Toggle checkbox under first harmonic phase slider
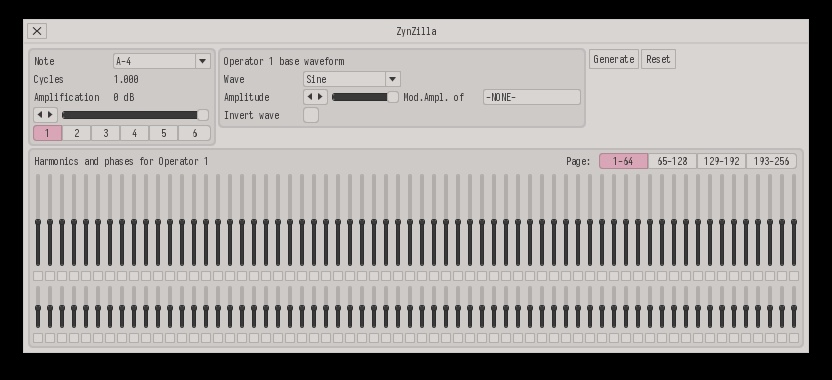Image resolution: width=832 pixels, height=380 pixels. (38, 338)
